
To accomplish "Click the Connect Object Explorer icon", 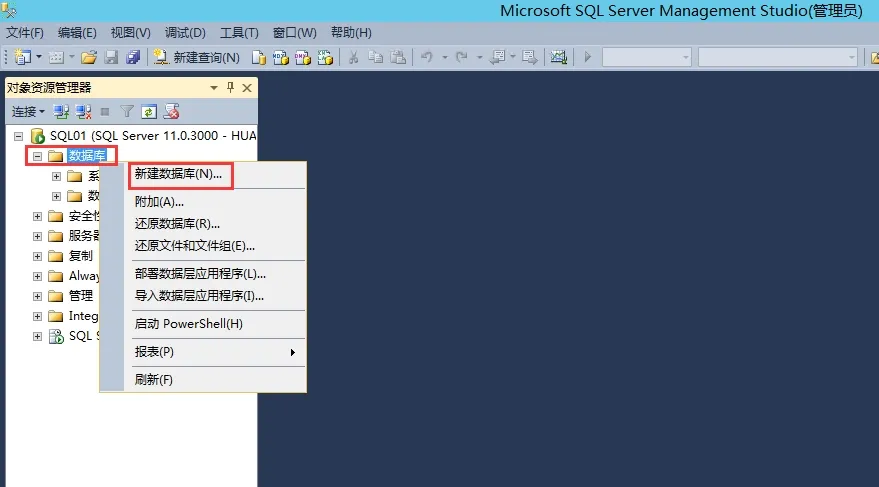I will click(61, 112).
